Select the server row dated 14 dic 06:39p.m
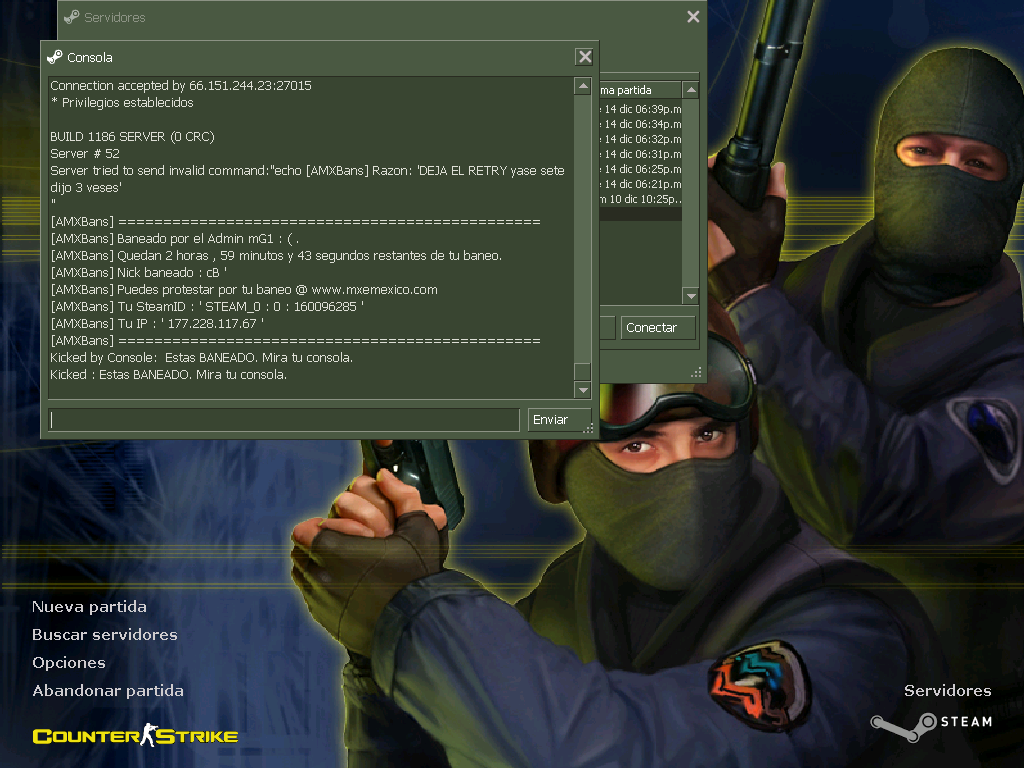The image size is (1024, 768). pyautogui.click(x=641, y=109)
